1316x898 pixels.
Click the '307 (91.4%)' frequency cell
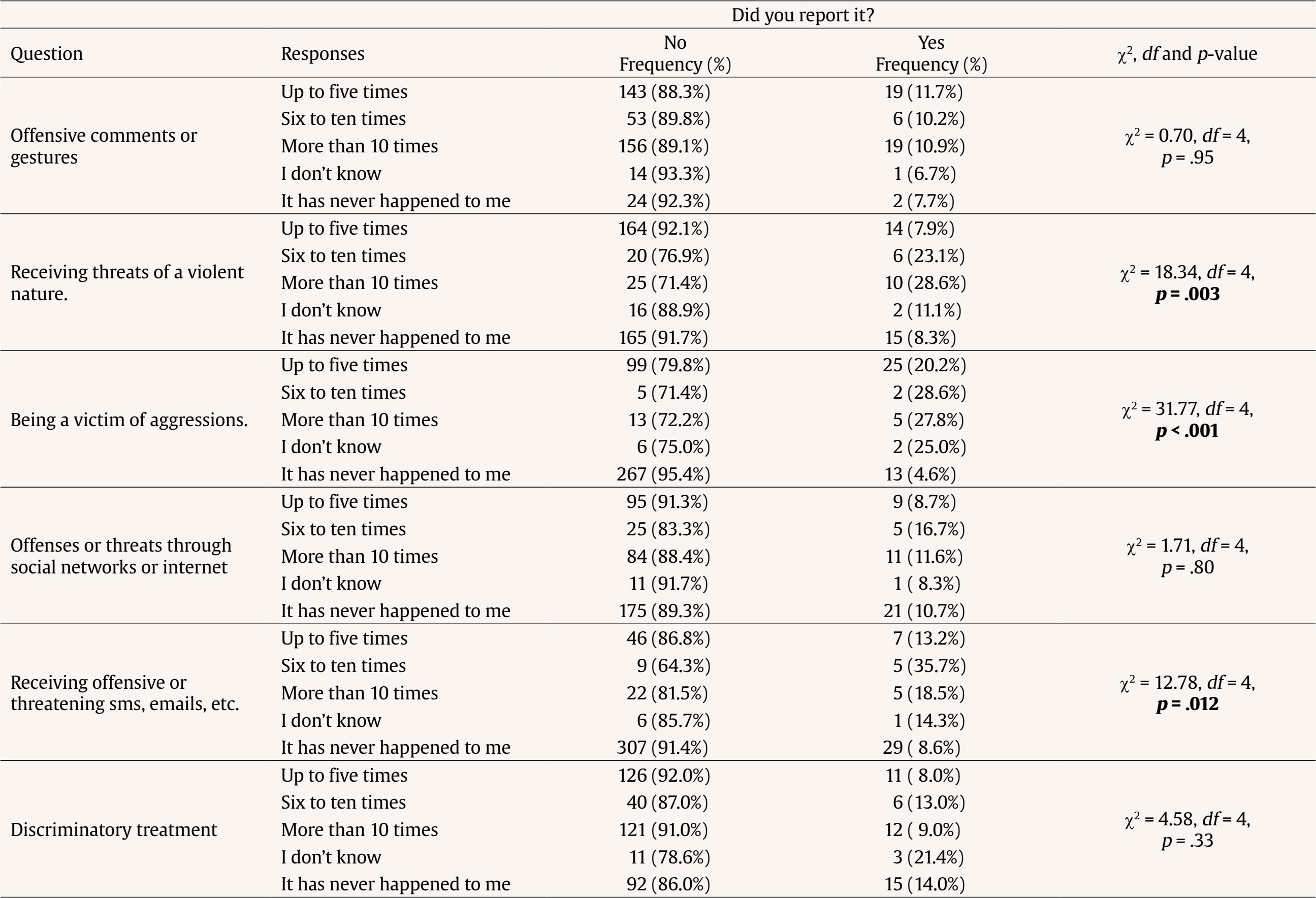662,747
